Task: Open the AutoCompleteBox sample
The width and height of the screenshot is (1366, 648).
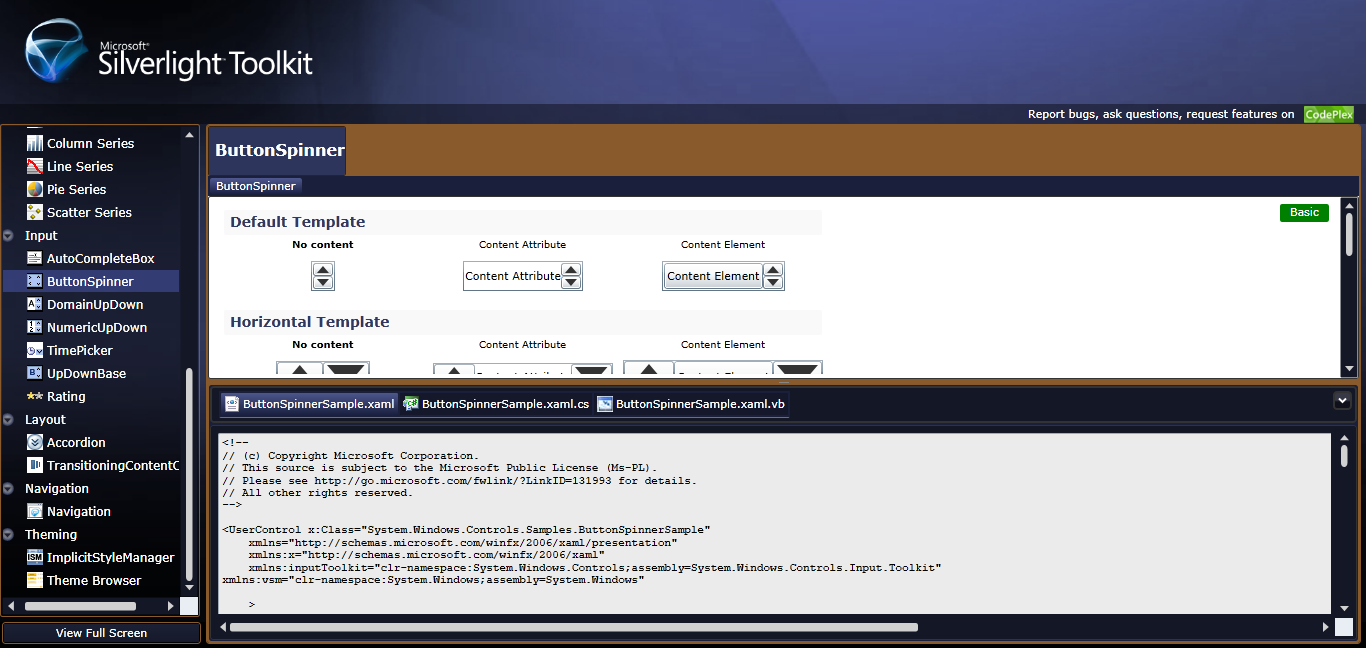Action: 101,258
